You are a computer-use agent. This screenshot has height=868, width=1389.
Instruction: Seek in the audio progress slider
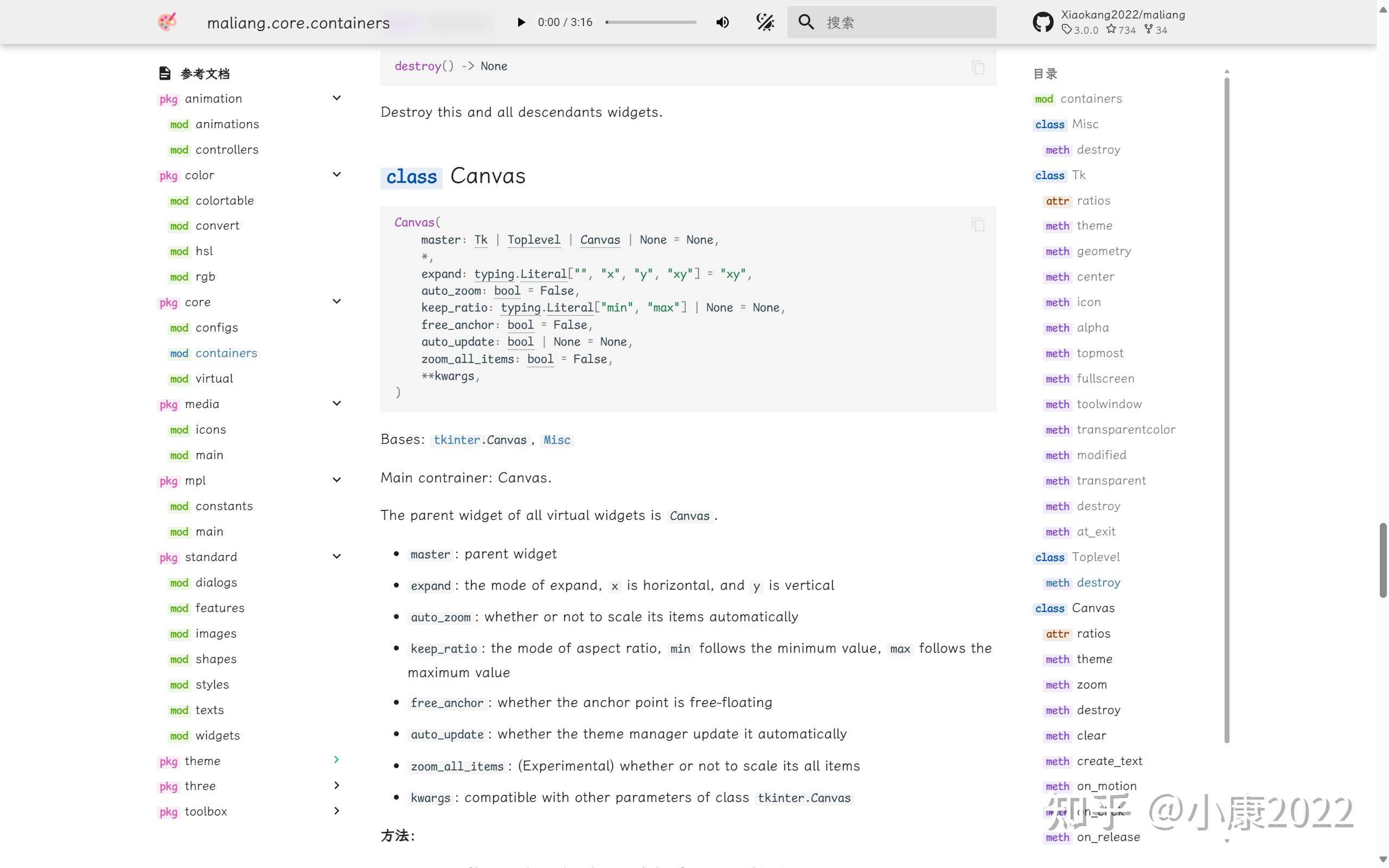(x=651, y=22)
